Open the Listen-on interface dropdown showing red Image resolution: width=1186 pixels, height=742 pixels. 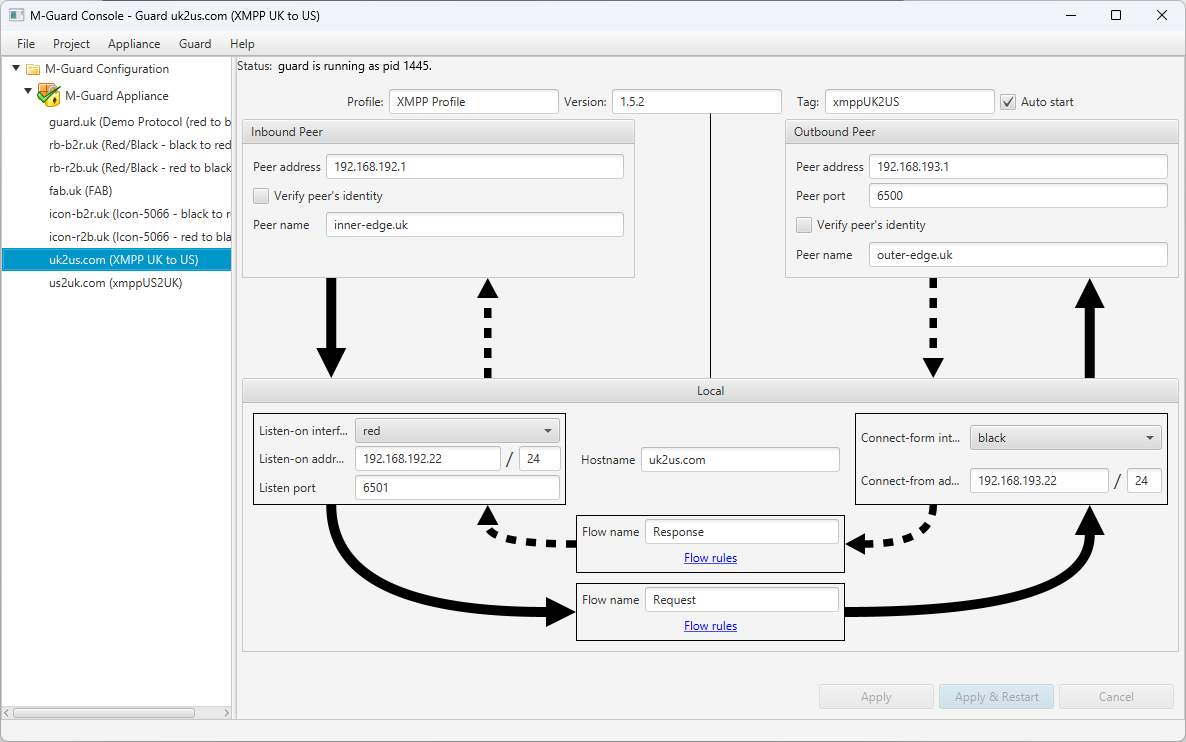coord(457,431)
